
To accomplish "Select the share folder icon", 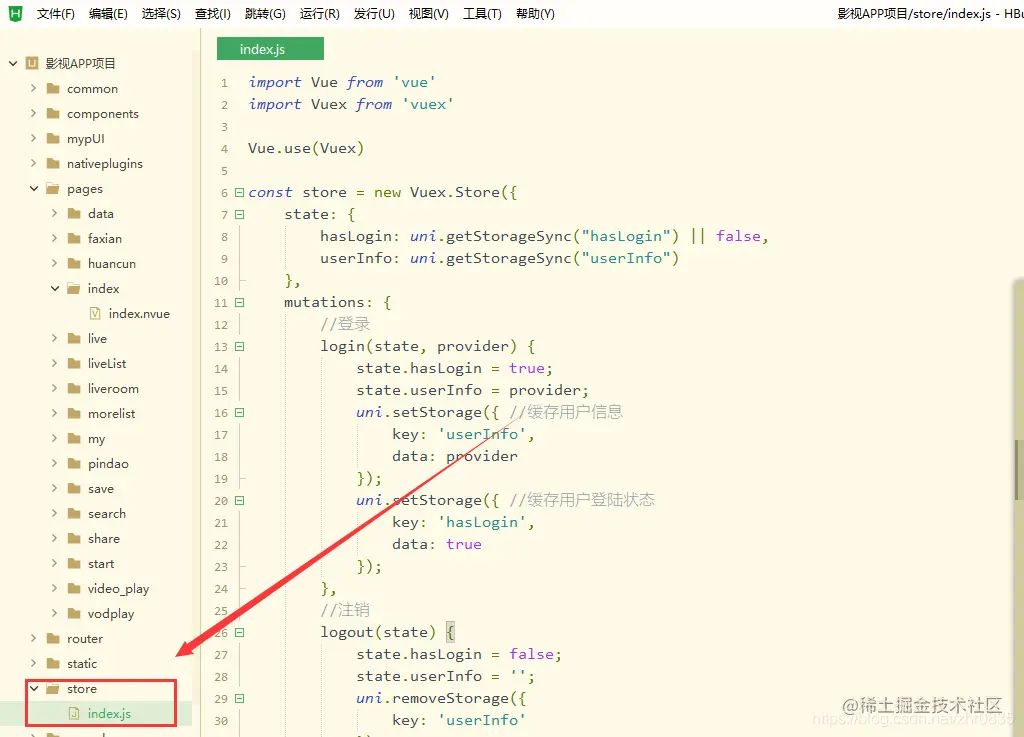I will coord(74,539).
